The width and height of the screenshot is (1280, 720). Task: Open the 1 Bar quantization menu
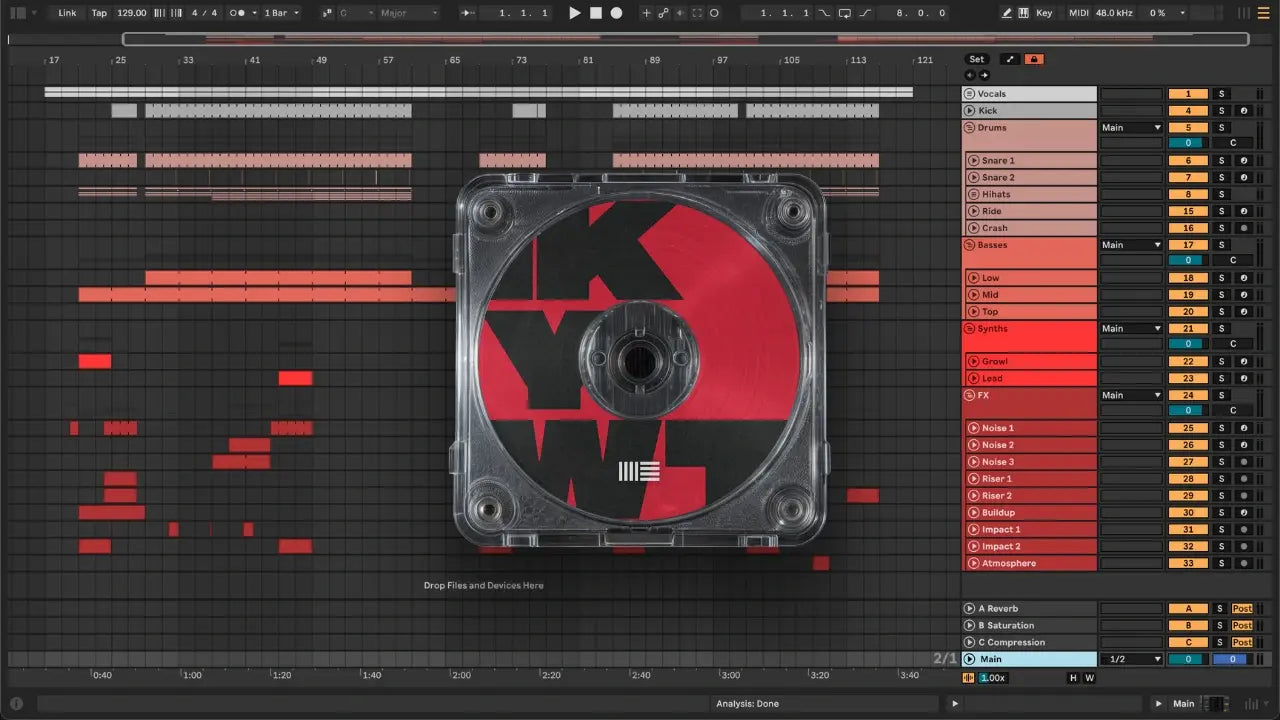[x=281, y=13]
